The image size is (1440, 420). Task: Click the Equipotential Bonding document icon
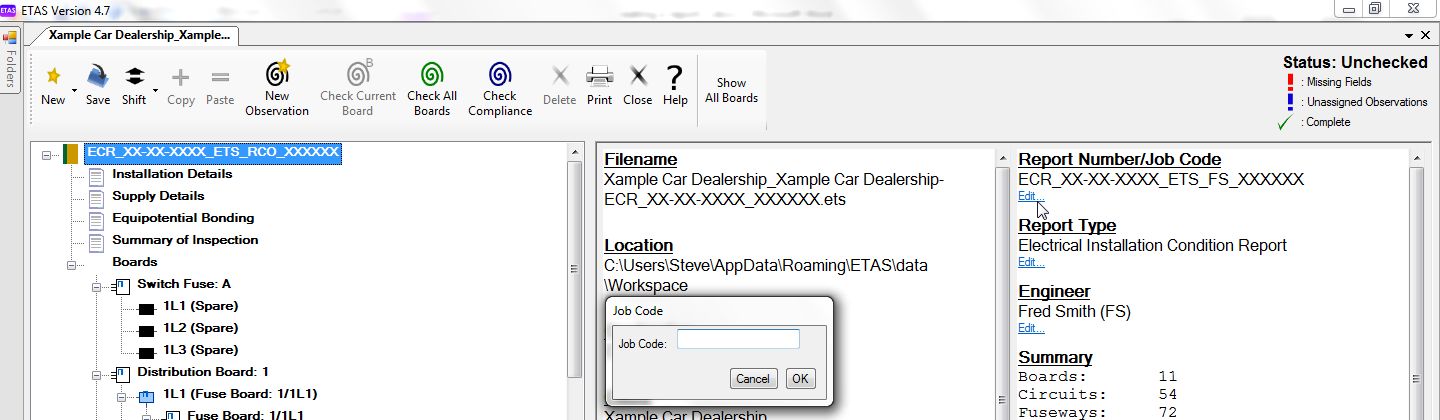point(96,220)
